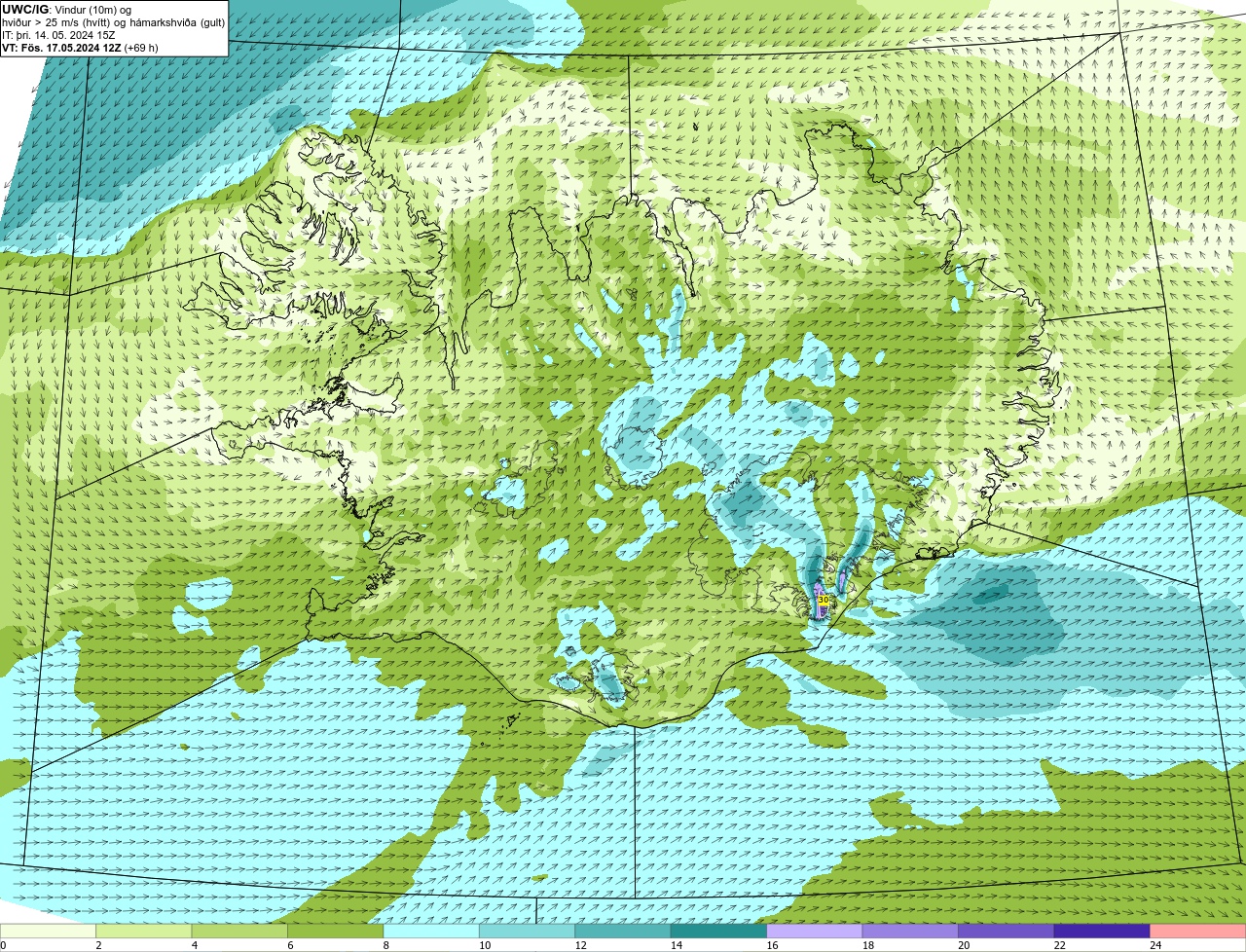Click the legend scale number 18
Image resolution: width=1246 pixels, height=952 pixels.
(866, 945)
